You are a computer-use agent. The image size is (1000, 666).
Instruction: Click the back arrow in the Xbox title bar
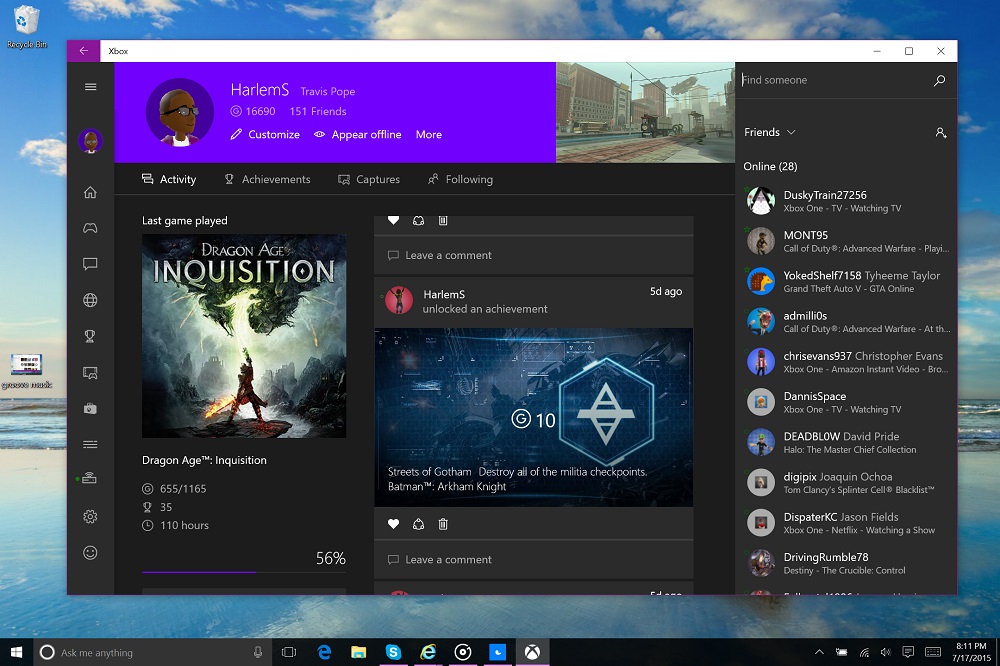(x=84, y=51)
